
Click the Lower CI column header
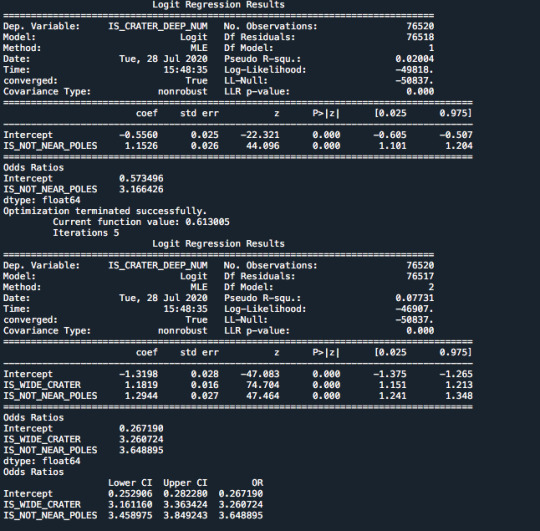point(130,483)
